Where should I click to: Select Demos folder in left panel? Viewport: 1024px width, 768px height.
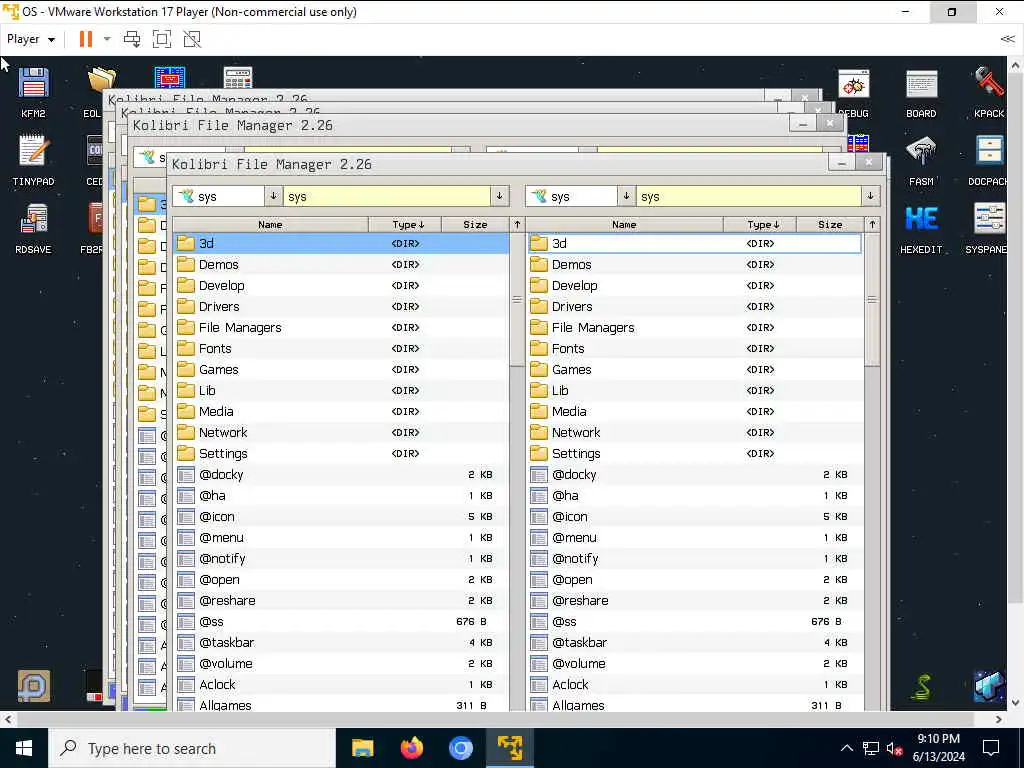click(x=341, y=264)
